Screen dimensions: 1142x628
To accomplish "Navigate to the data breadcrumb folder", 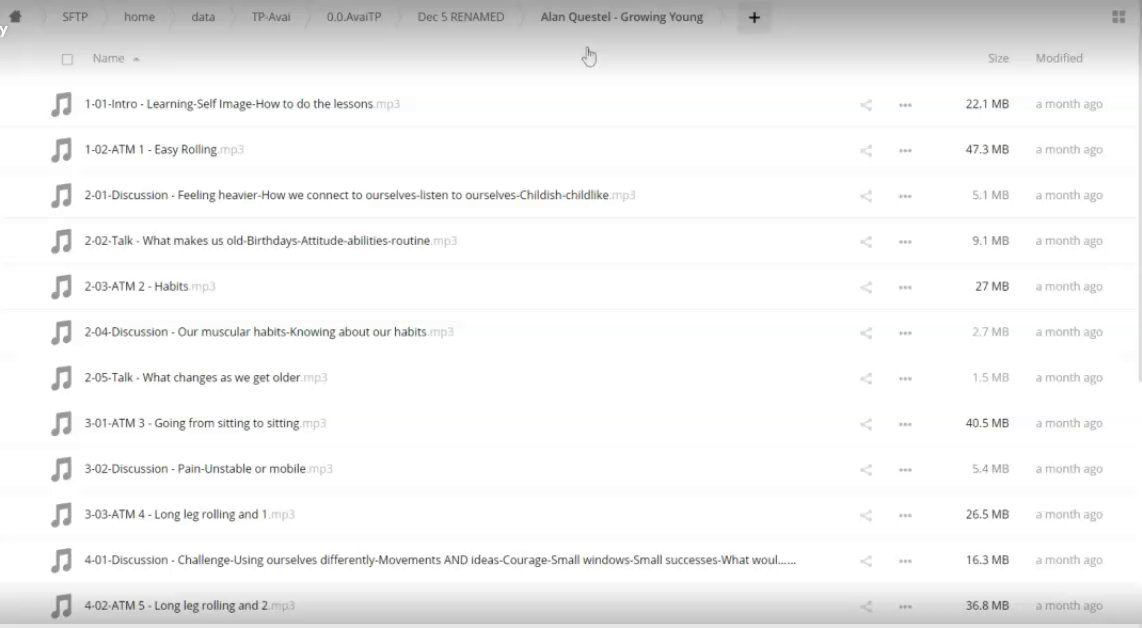I will [x=203, y=17].
